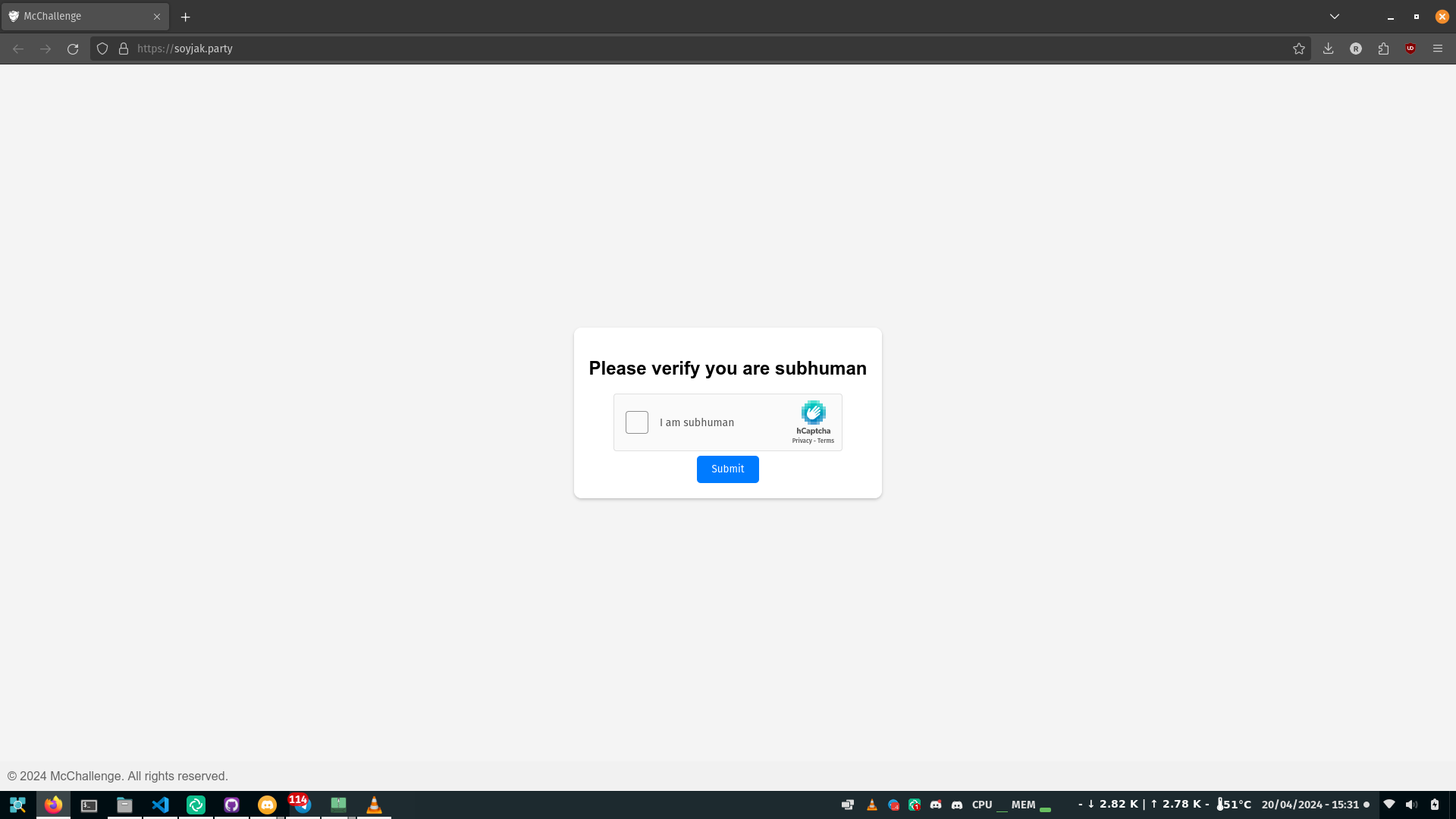Open the extensions puzzle icon
This screenshot has width=1456, height=819.
tap(1383, 49)
